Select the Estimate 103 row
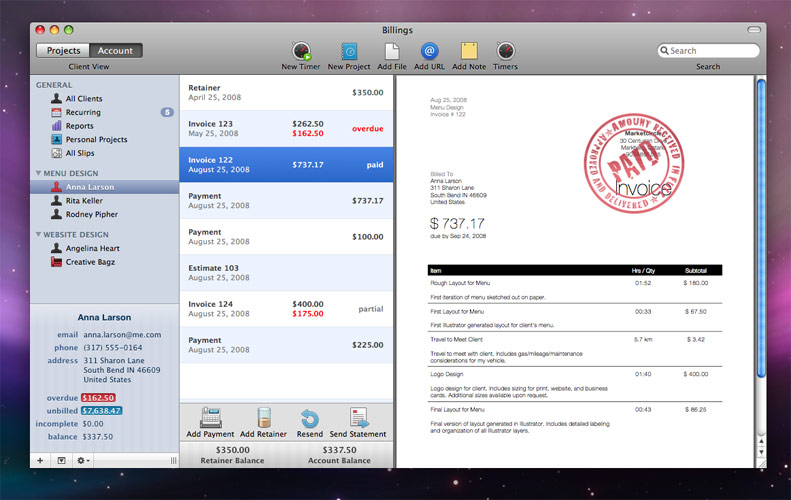This screenshot has height=500, width=791. click(286, 272)
